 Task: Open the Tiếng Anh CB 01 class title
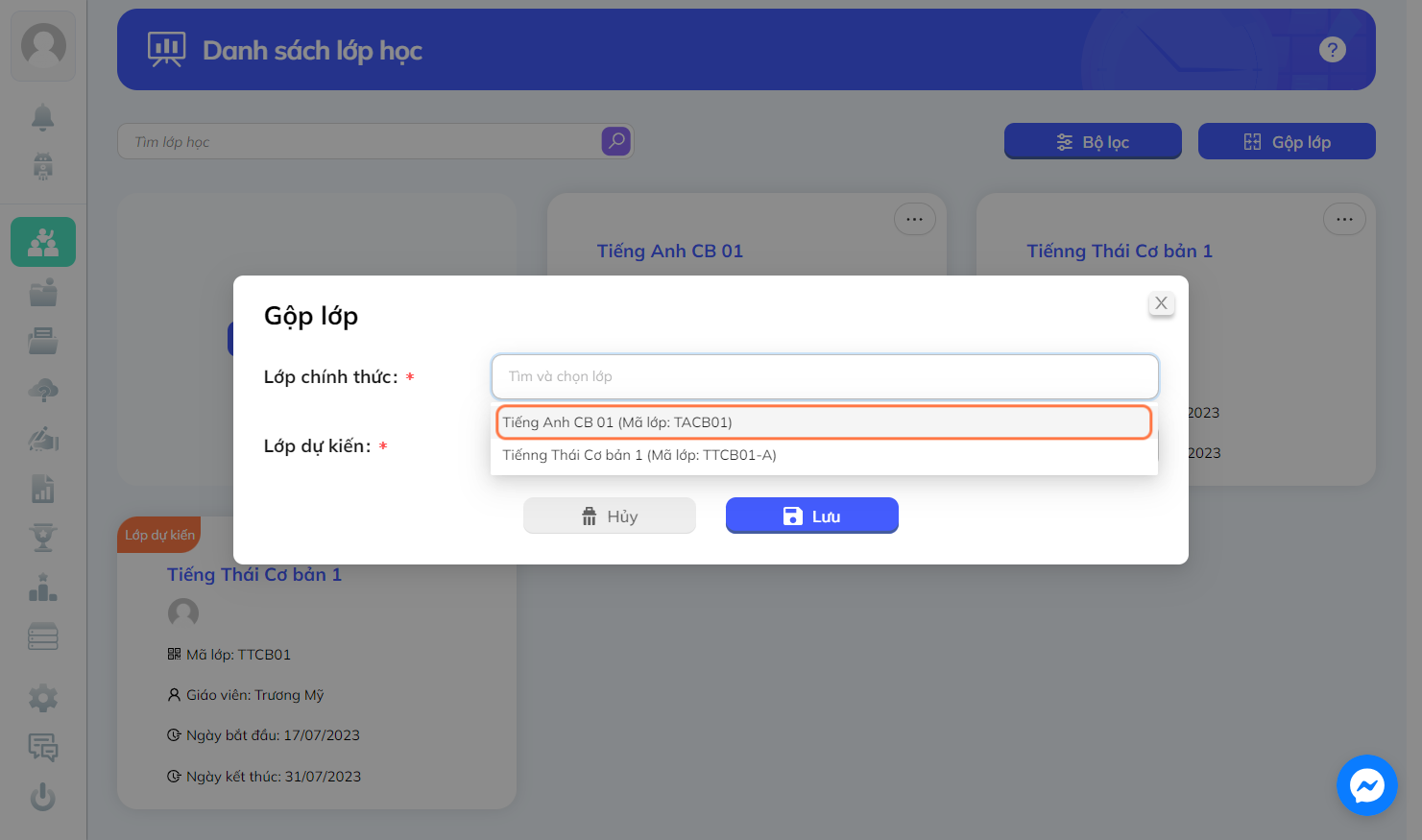click(x=670, y=251)
